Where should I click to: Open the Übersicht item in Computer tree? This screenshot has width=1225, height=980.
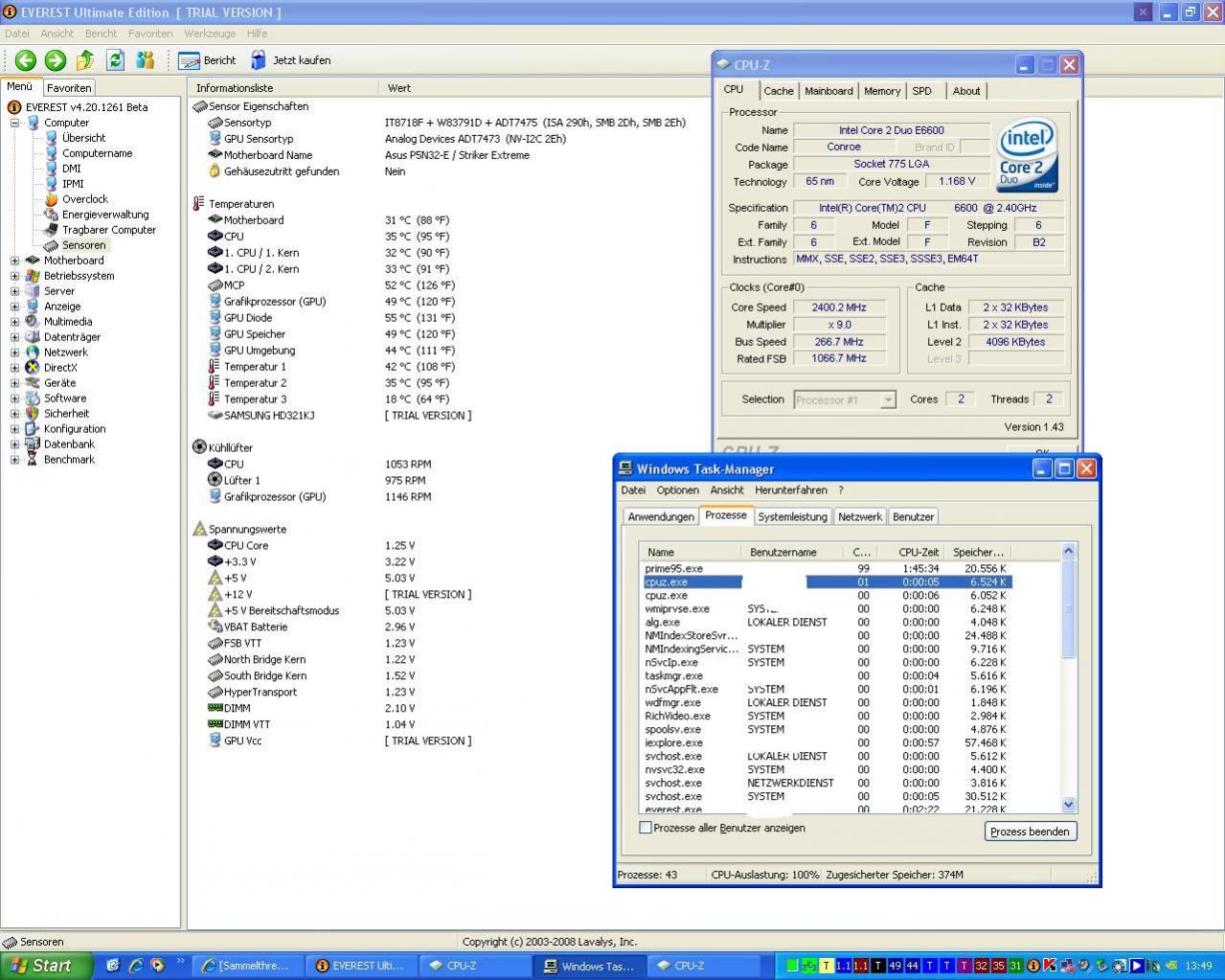pos(83,138)
